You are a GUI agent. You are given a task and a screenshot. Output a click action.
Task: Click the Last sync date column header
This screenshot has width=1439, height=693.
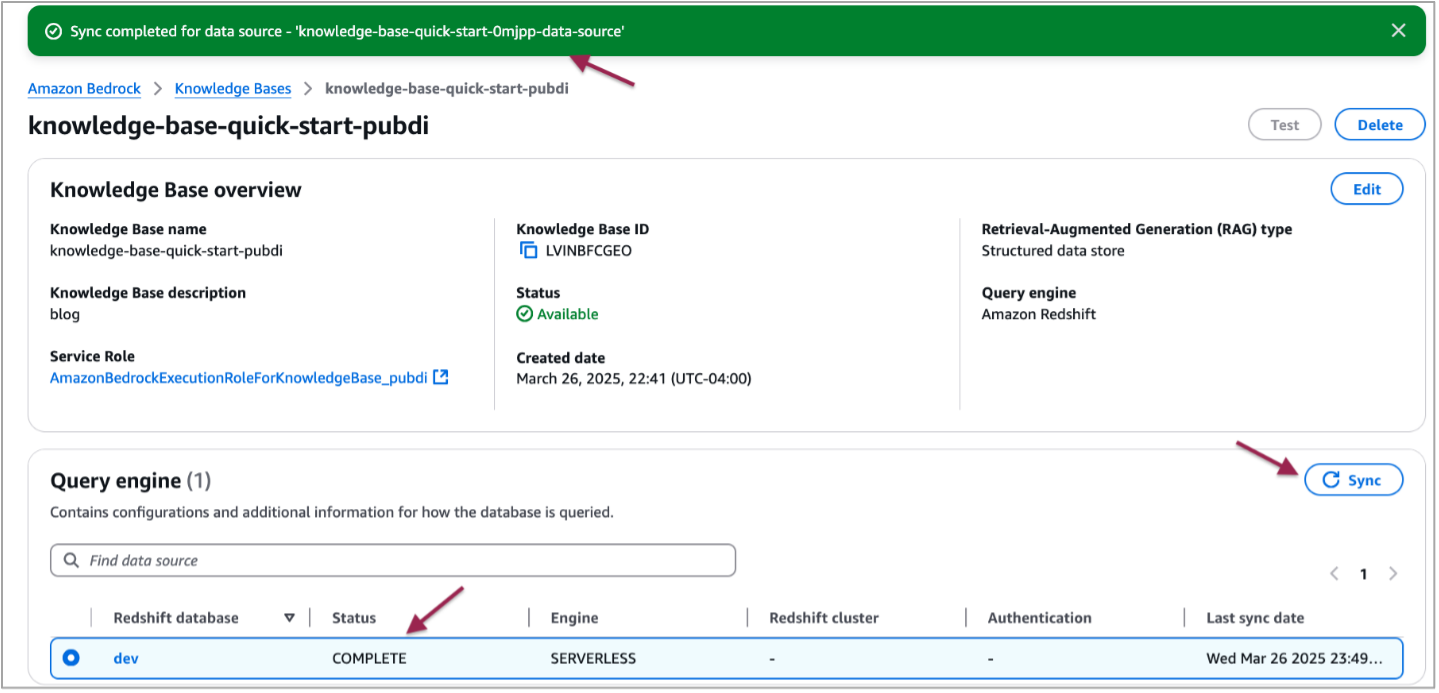coord(1255,618)
